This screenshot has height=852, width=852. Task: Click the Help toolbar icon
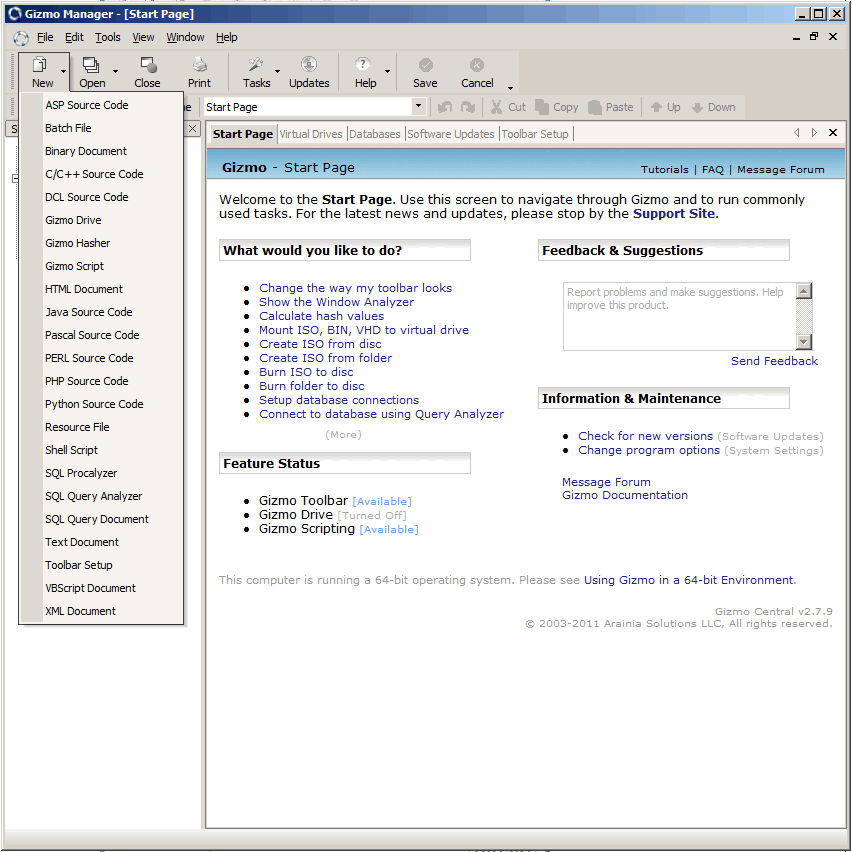coord(362,65)
